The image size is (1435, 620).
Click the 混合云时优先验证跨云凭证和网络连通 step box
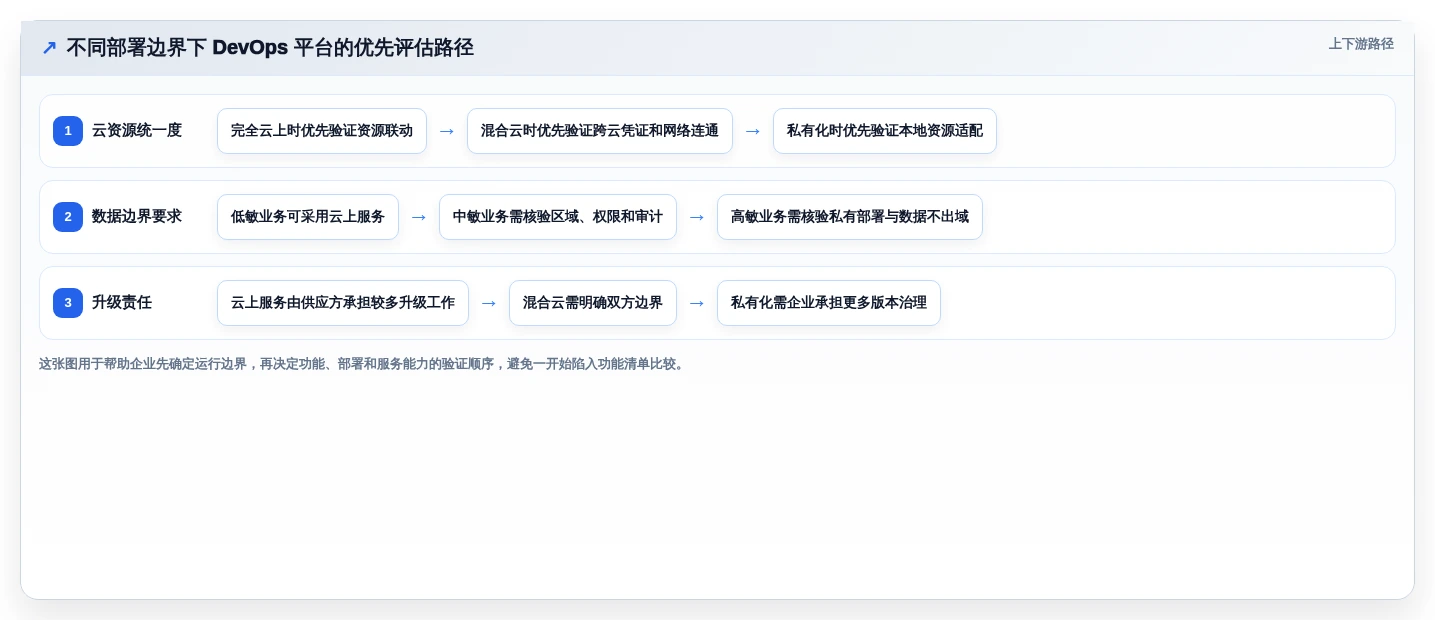point(600,131)
